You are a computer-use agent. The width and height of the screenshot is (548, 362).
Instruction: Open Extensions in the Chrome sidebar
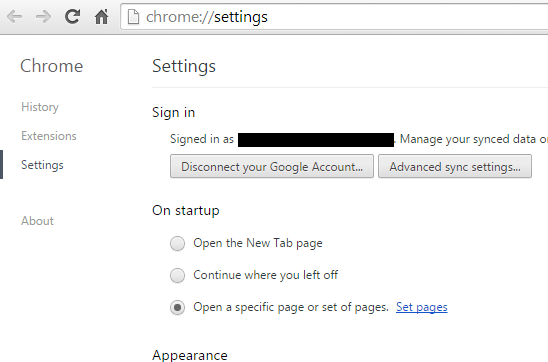[49, 136]
